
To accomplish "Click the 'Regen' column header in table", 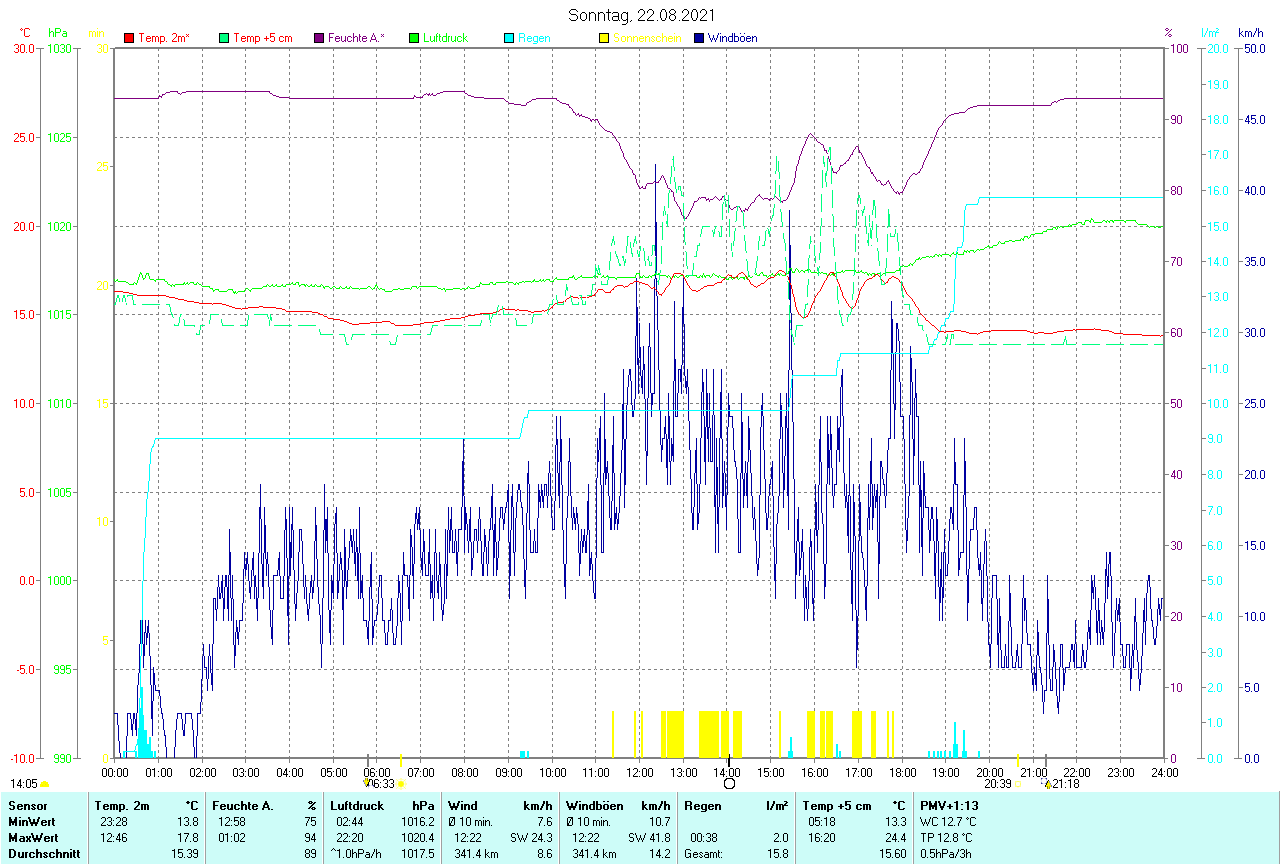I will pyautogui.click(x=702, y=805).
